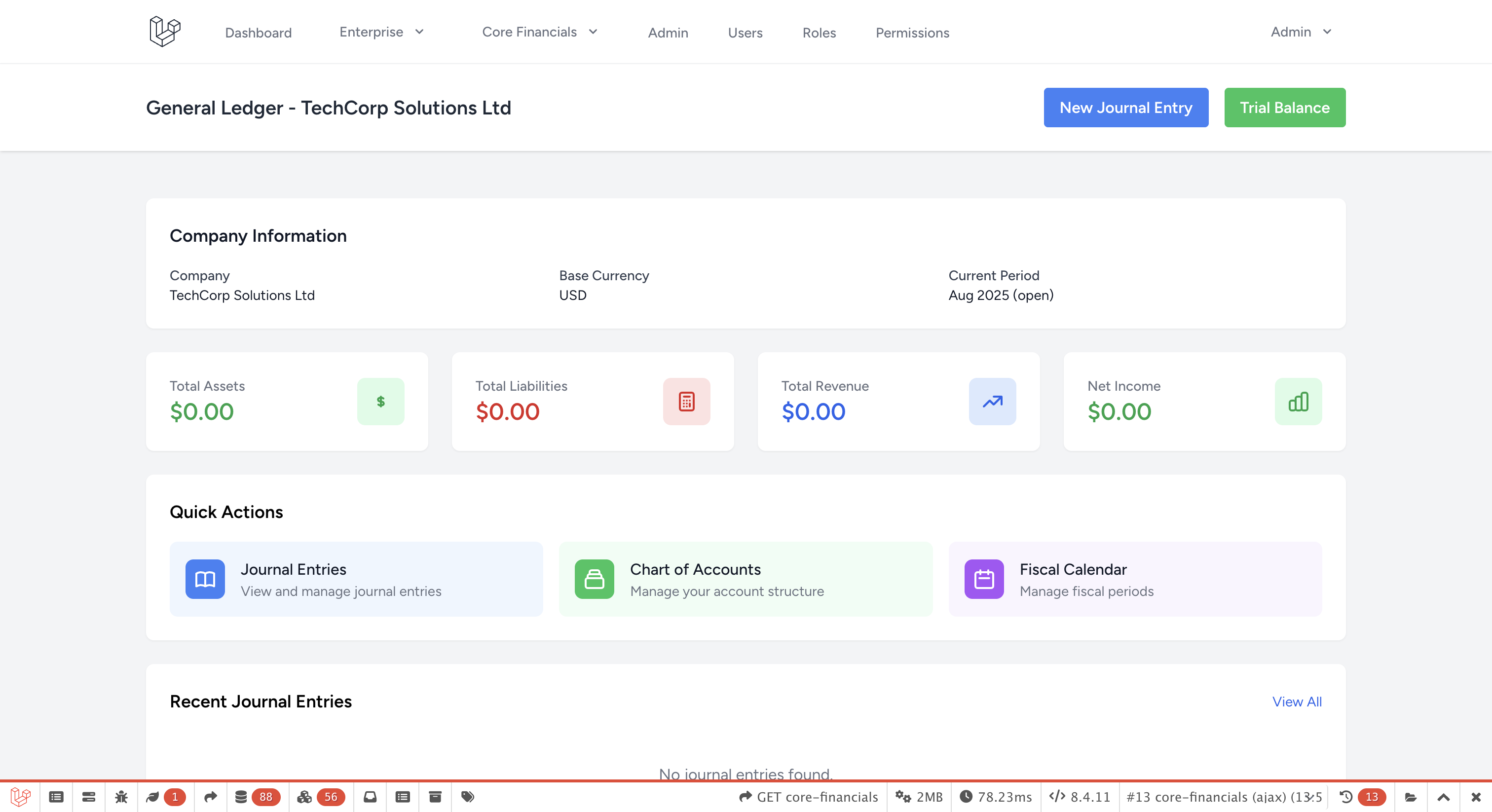Click View All recent journal entries link
Screen dimensions: 1492x812
coord(1297,701)
